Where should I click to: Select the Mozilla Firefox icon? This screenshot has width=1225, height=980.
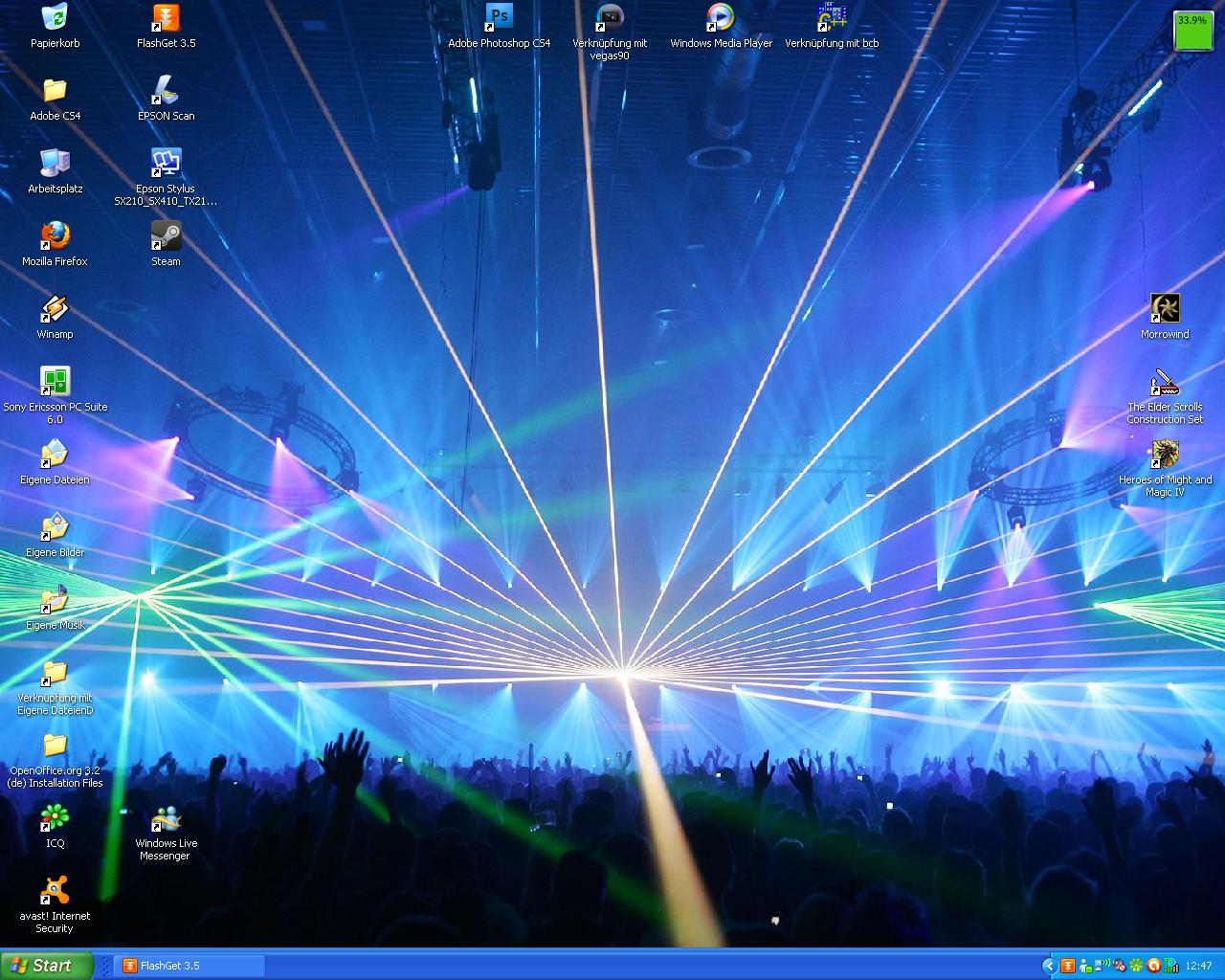pyautogui.click(x=55, y=236)
